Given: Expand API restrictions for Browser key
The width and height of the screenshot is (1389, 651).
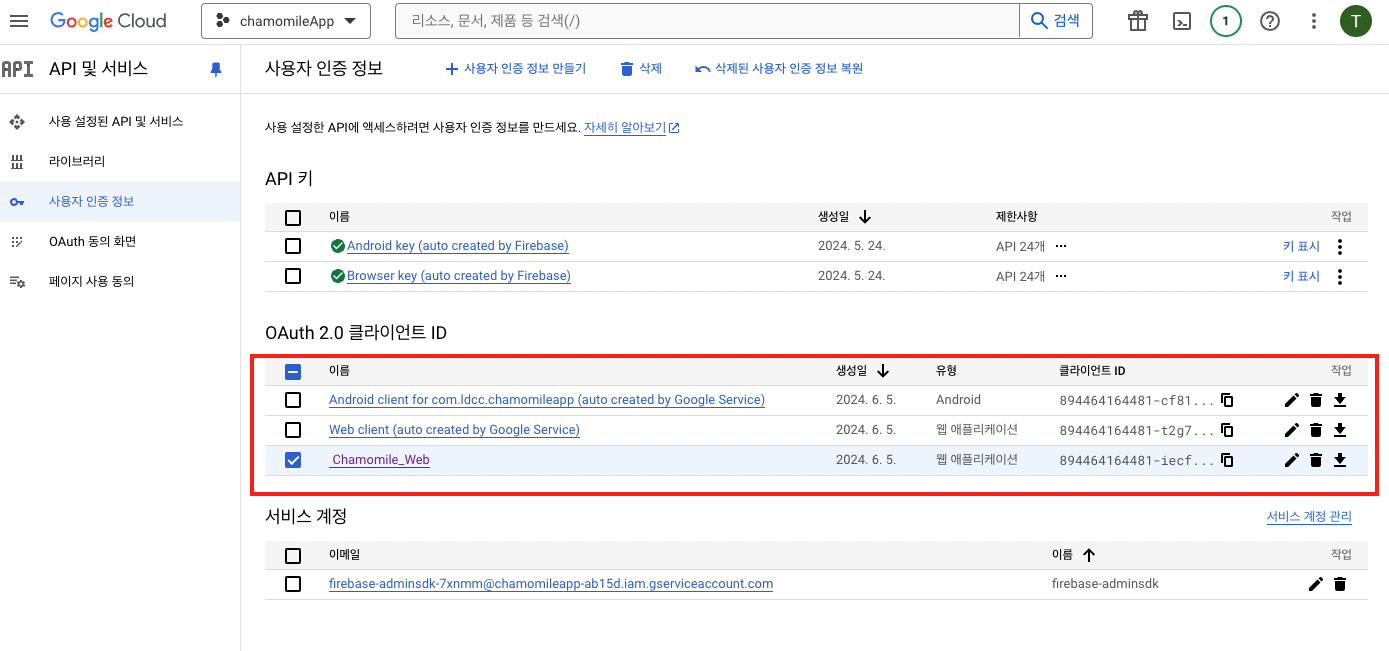Looking at the screenshot, I should tap(1061, 276).
